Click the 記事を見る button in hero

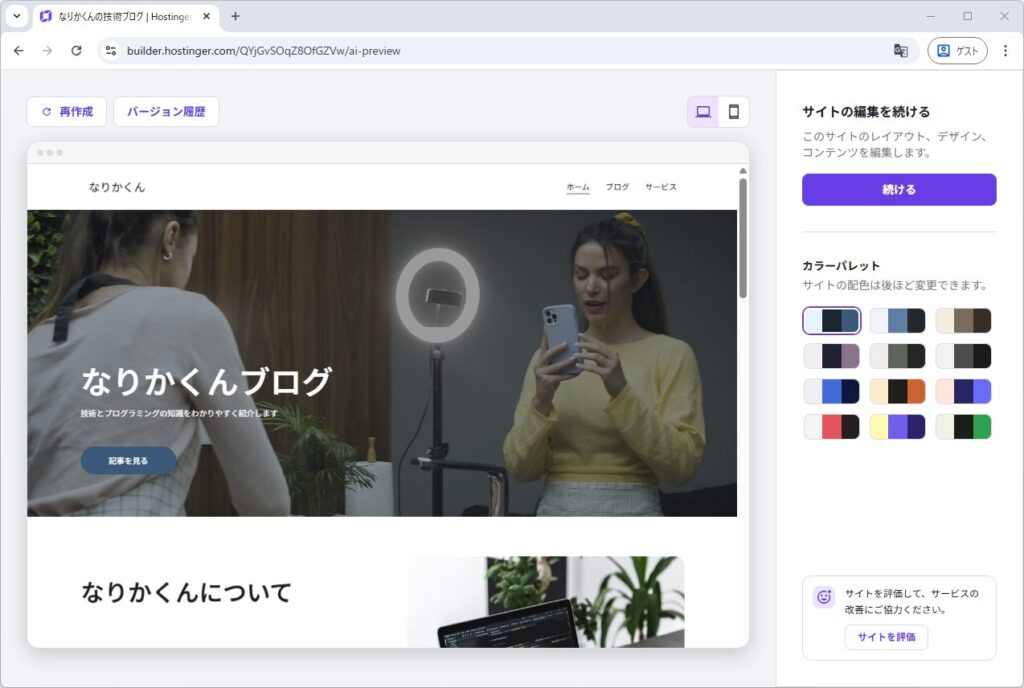[x=128, y=460]
